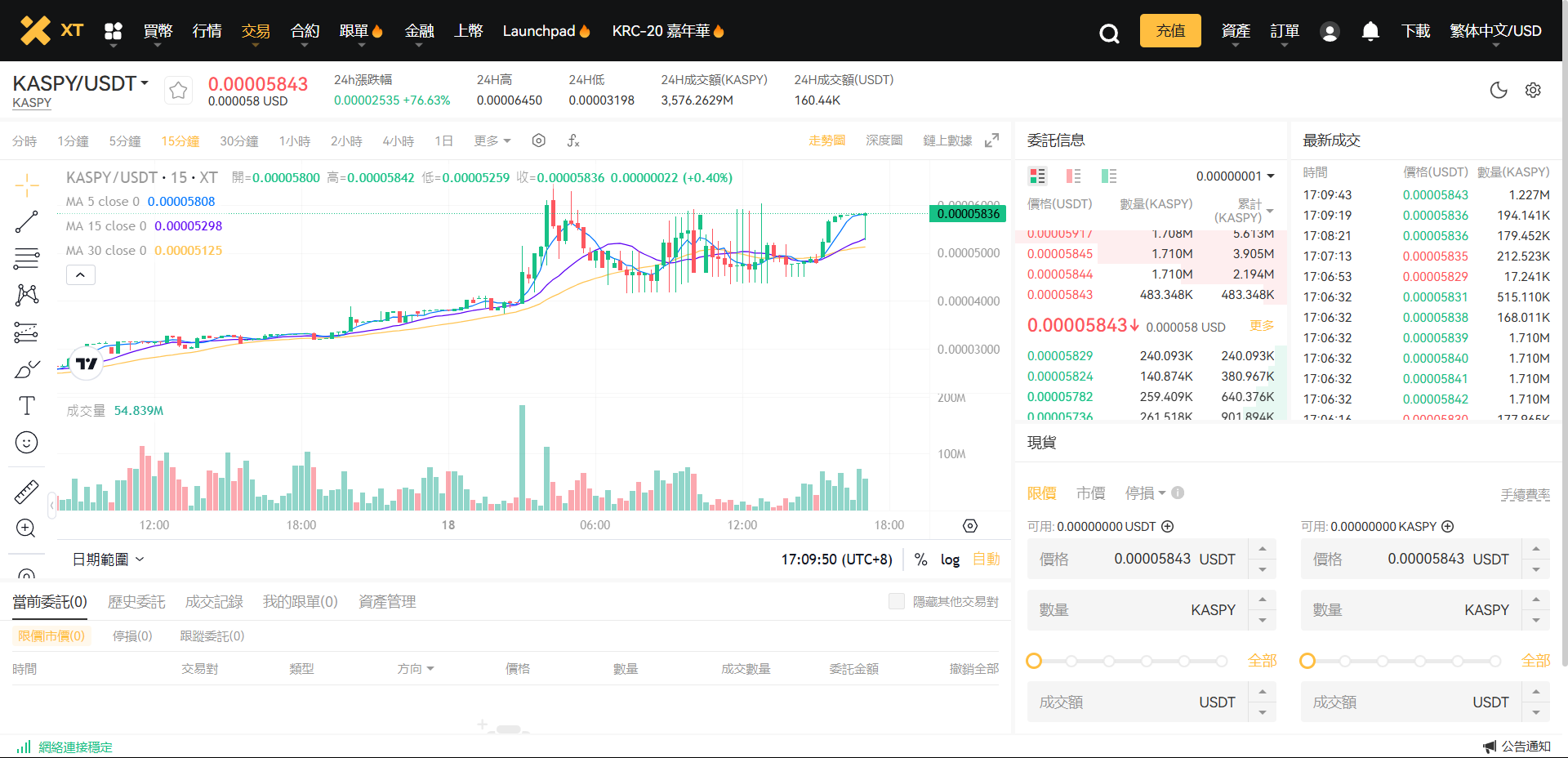Open KASPY/USDT pair selector dropdown
Screen dimensions: 1568x758
coord(81,83)
